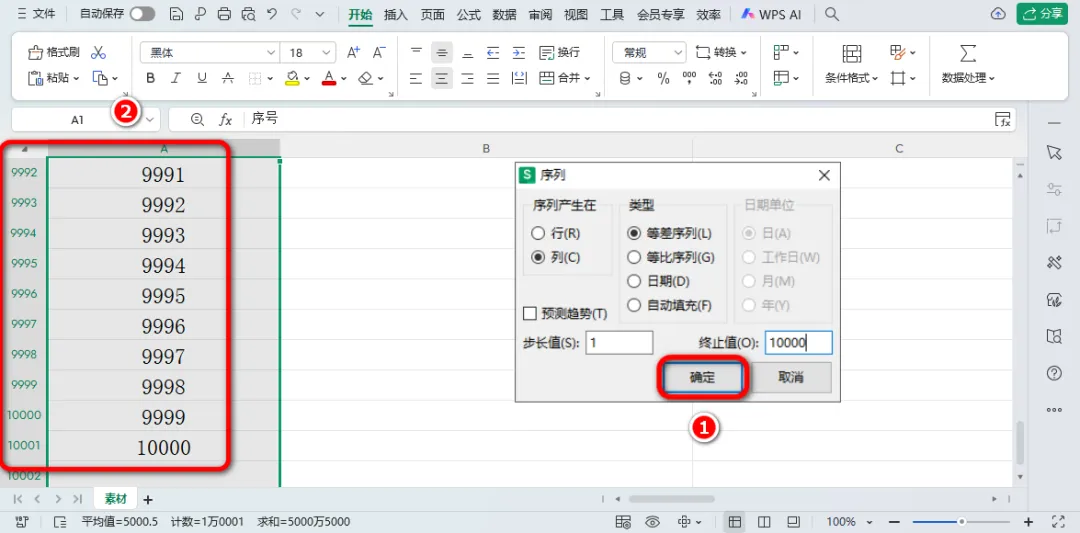Click the zoom slider handle
This screenshot has width=1080, height=533.
pyautogui.click(x=962, y=521)
